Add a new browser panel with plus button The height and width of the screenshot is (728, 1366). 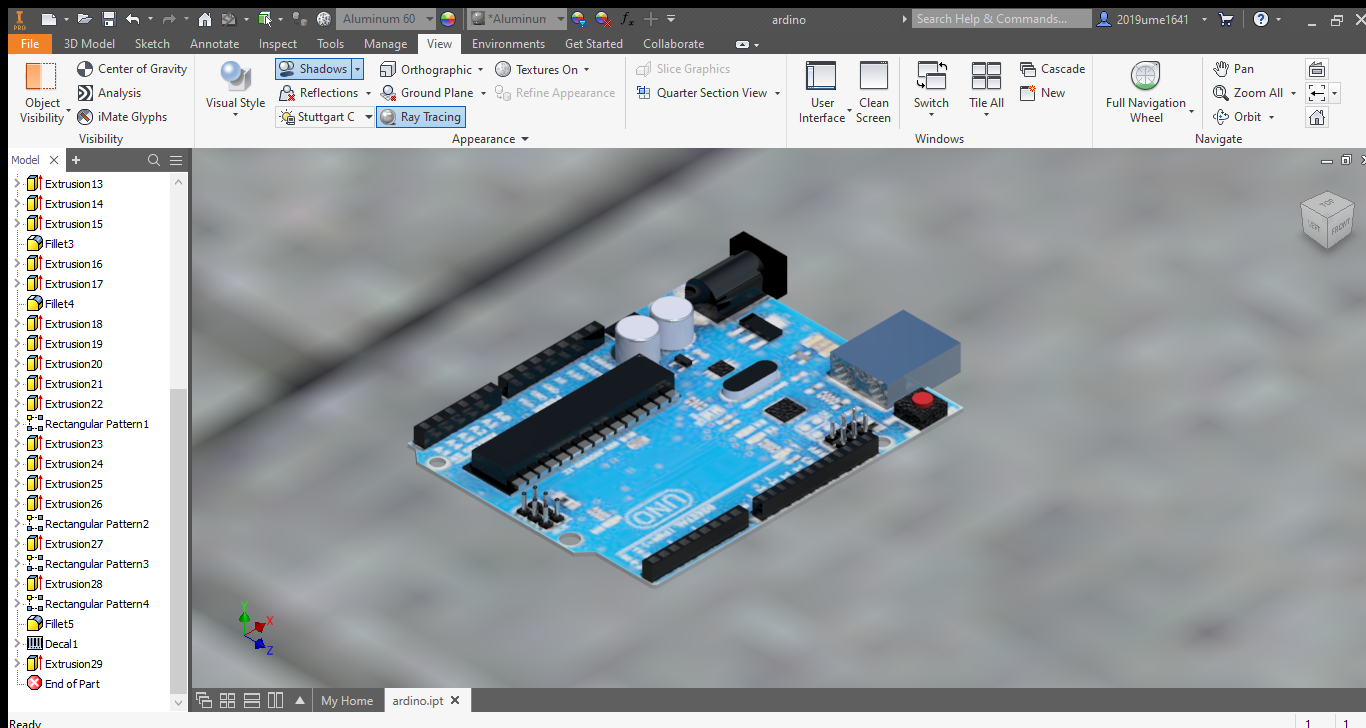click(76, 160)
